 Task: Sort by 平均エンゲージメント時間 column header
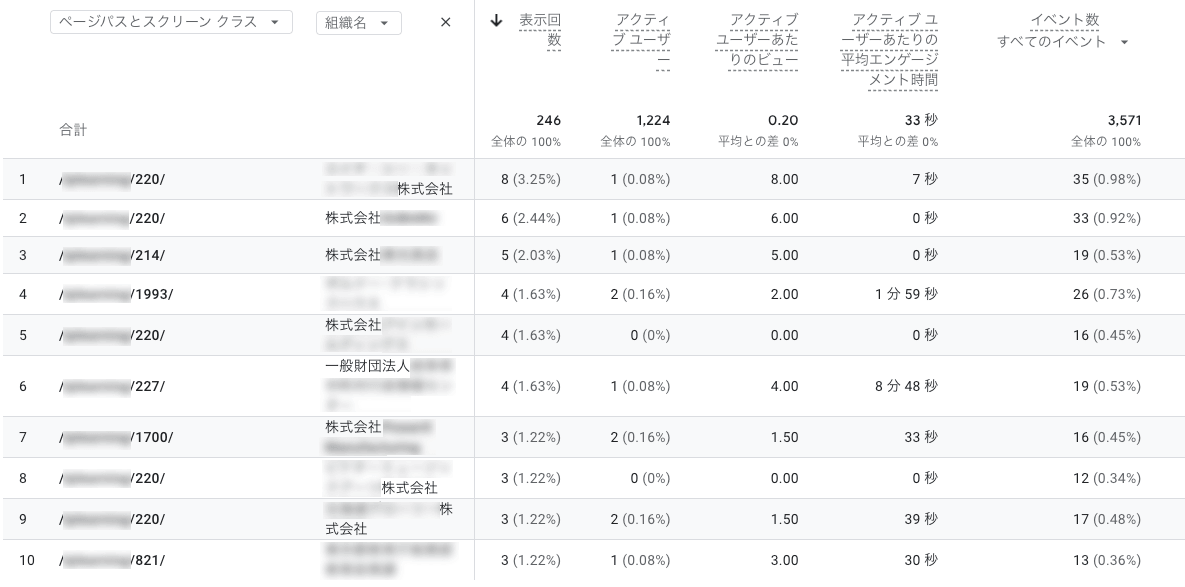(x=890, y=48)
